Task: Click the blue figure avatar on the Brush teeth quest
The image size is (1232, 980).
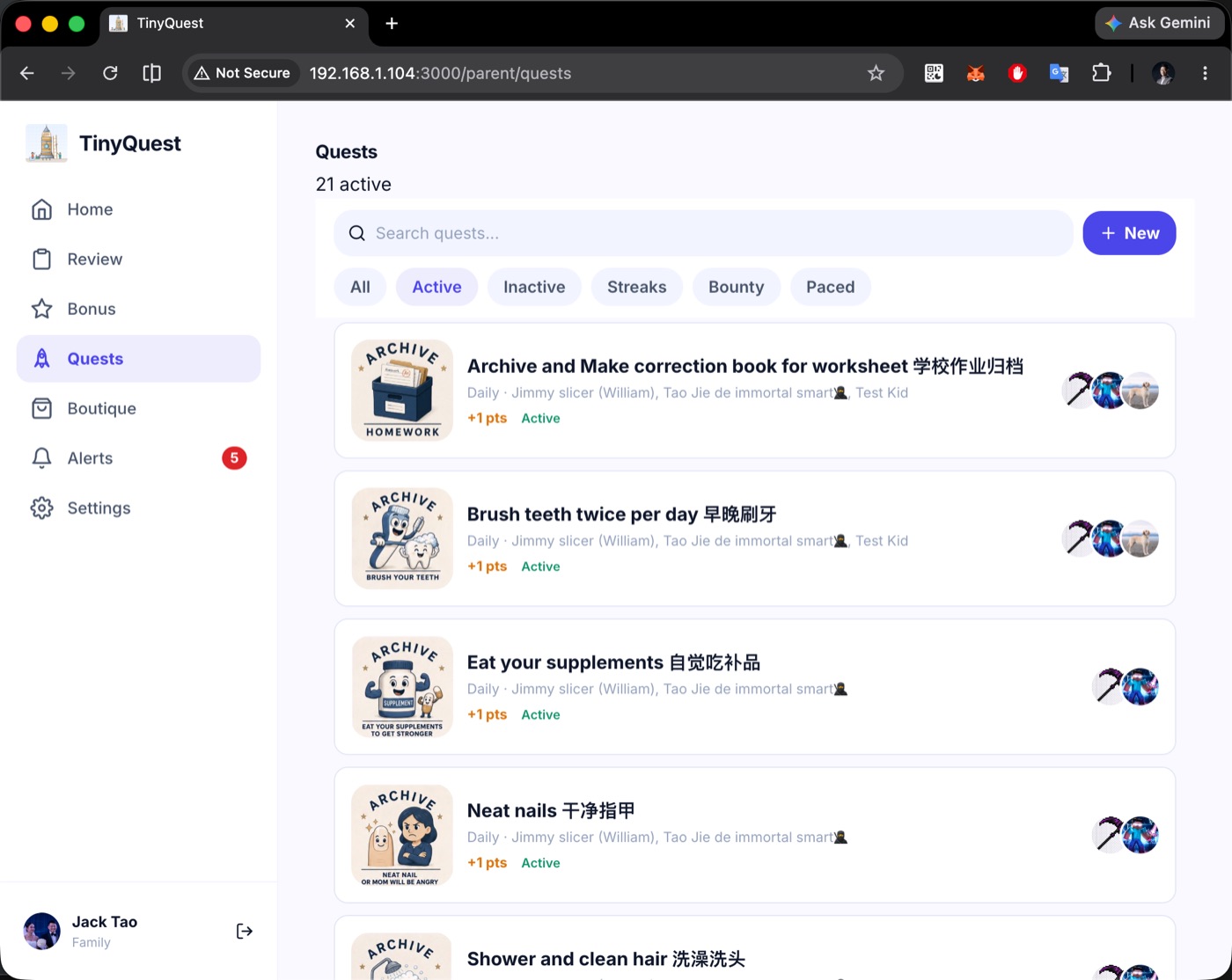Action: coord(1109,538)
